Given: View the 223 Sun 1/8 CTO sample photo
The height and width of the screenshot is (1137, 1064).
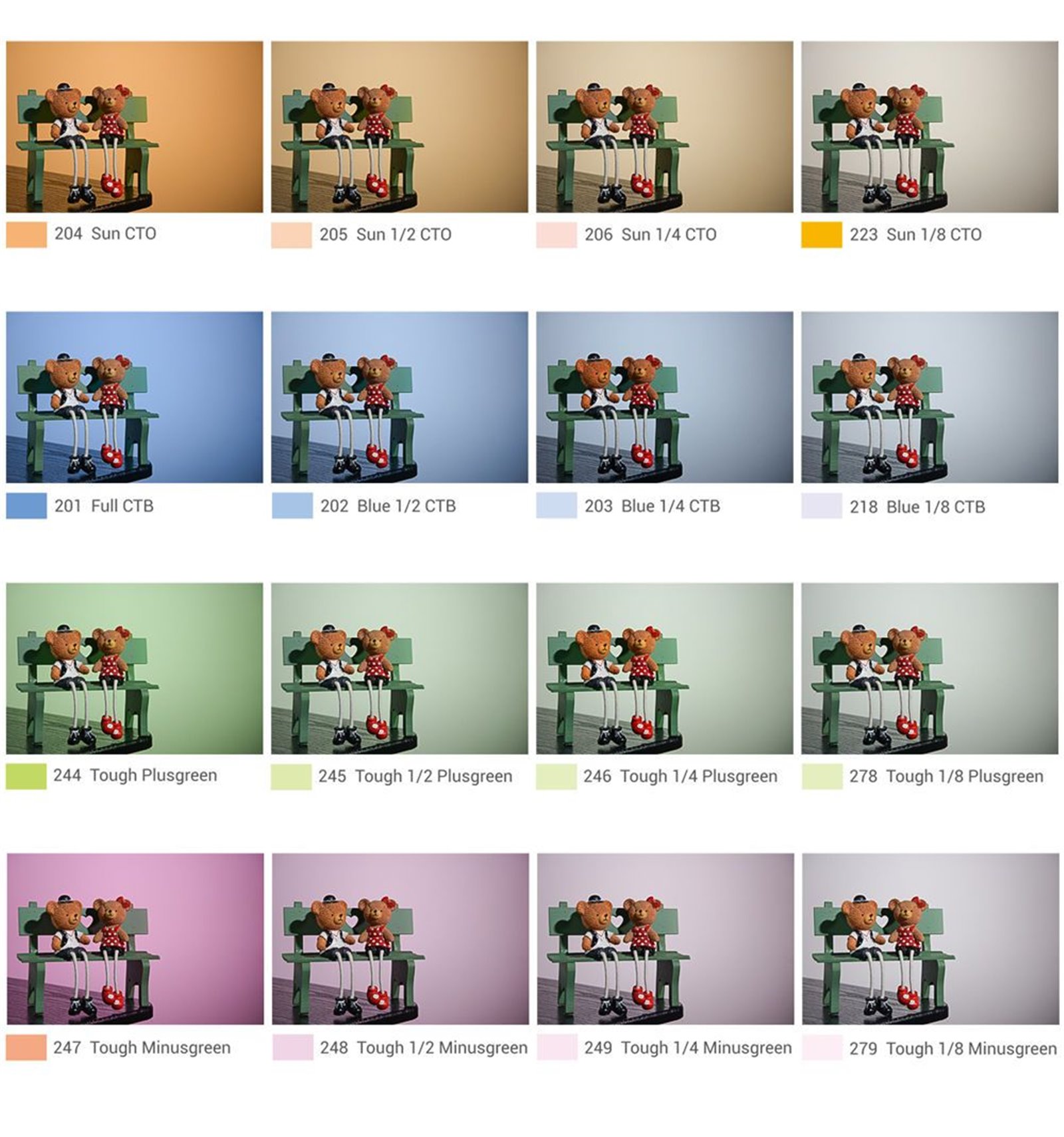Looking at the screenshot, I should (930, 127).
